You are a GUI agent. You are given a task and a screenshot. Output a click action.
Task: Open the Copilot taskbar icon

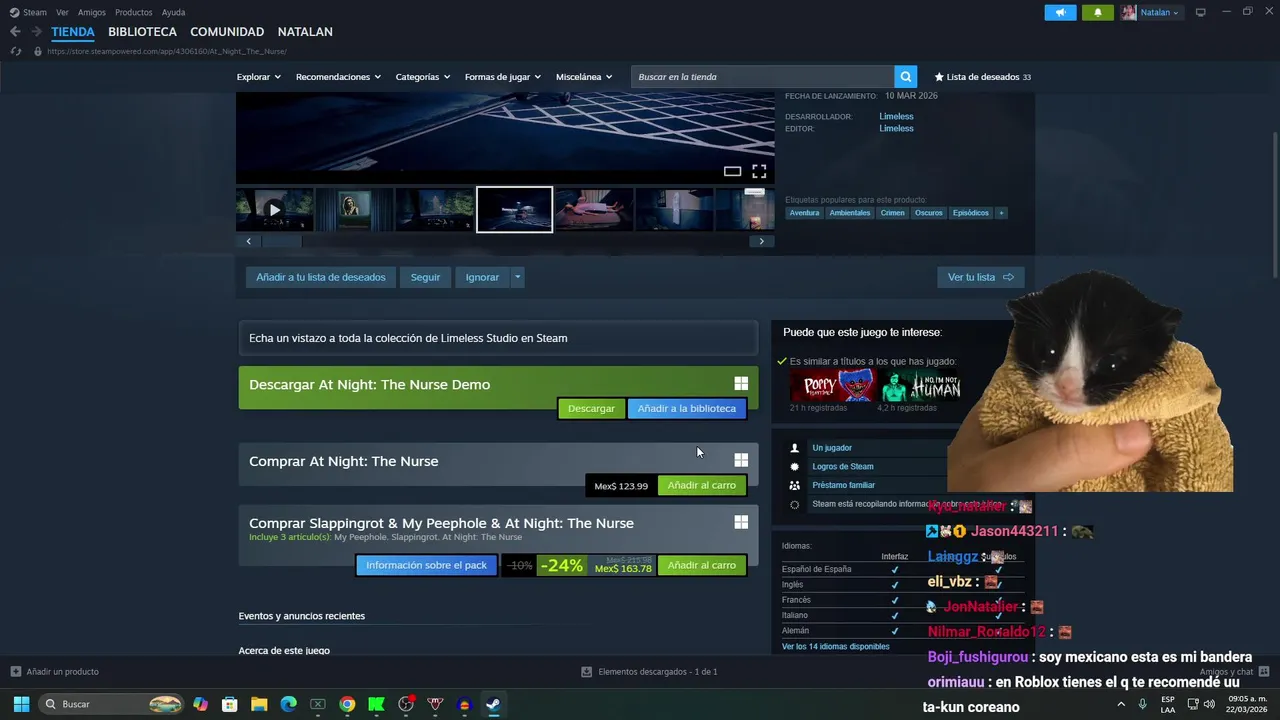click(200, 704)
